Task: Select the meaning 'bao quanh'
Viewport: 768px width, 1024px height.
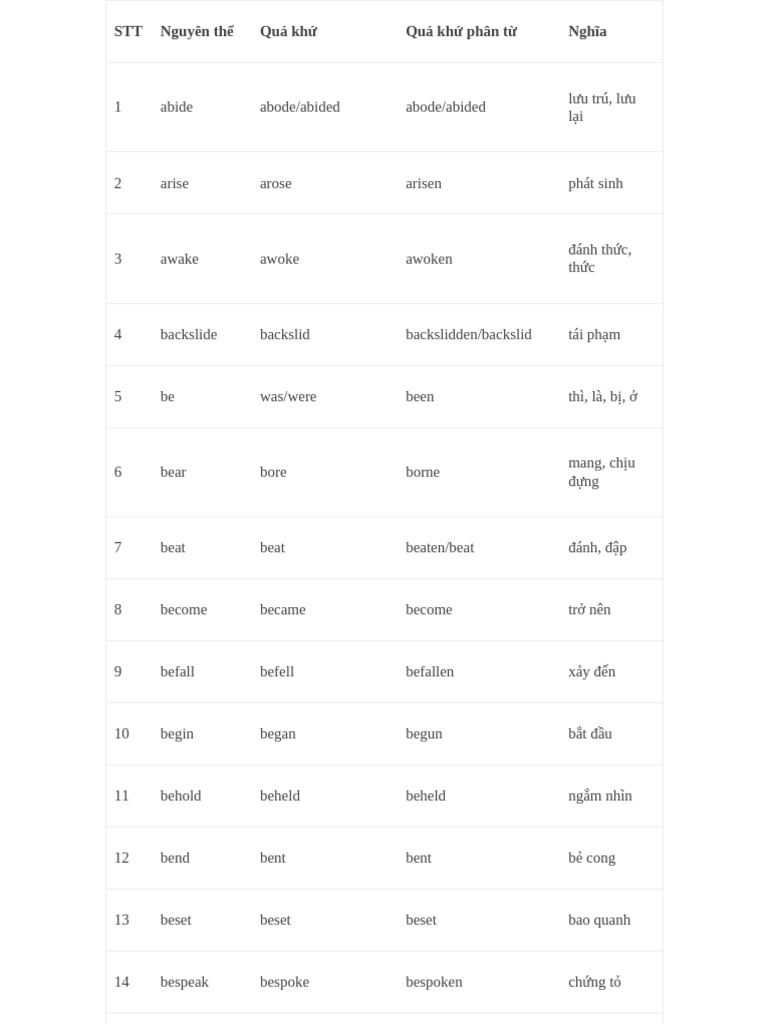Action: (x=599, y=920)
